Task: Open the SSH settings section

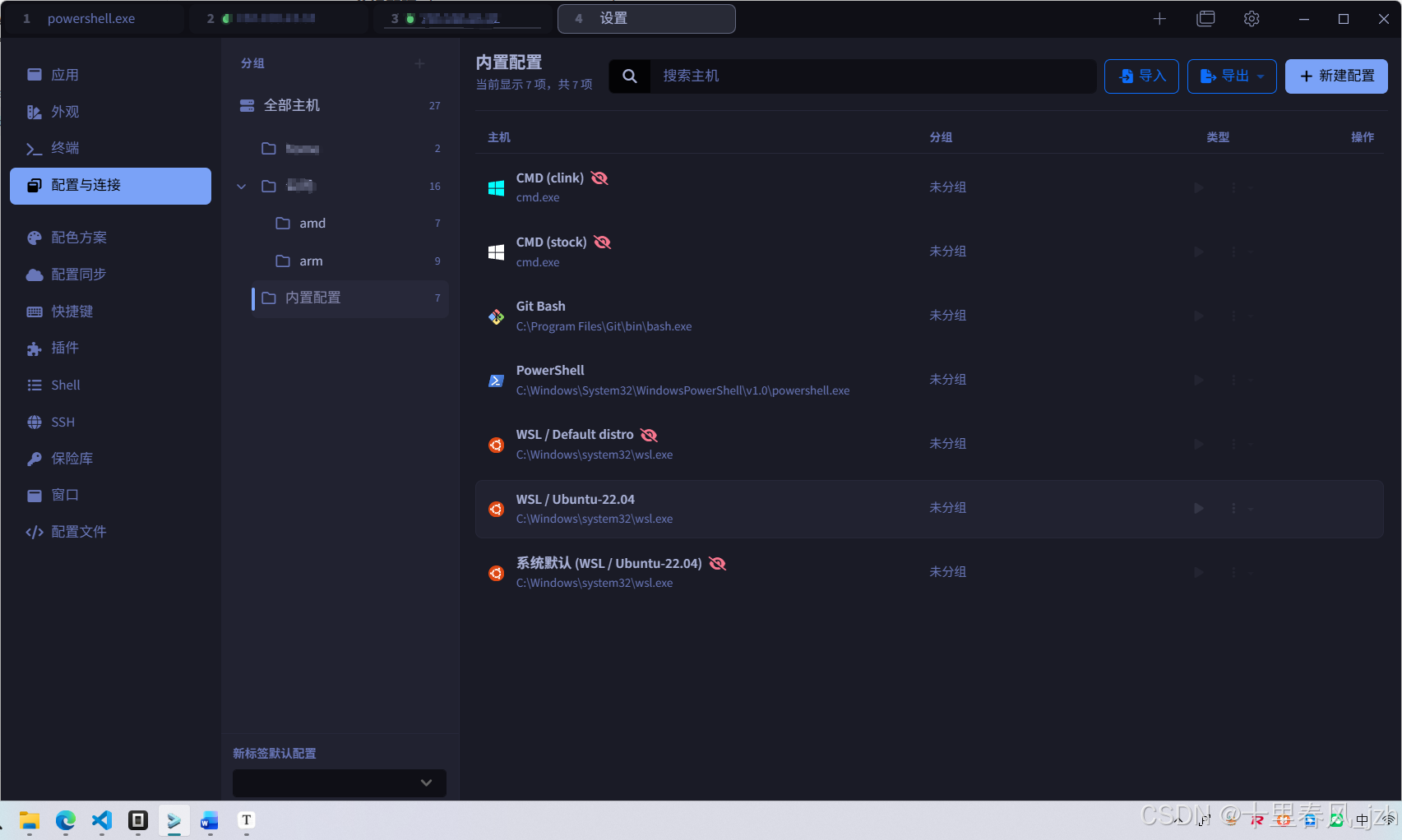Action: pos(110,422)
